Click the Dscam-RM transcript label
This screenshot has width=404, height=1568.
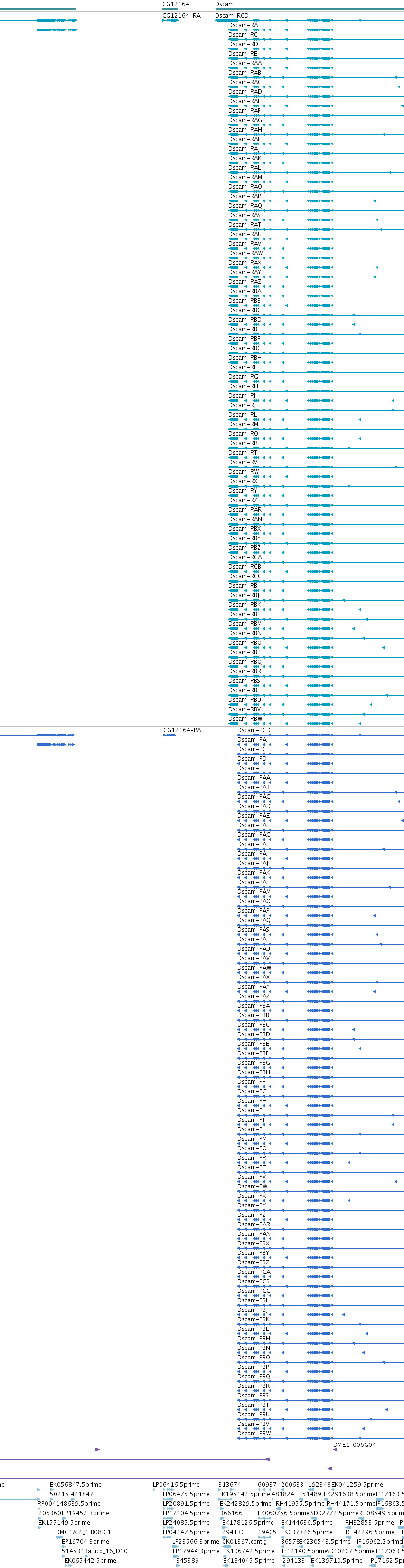point(244,424)
